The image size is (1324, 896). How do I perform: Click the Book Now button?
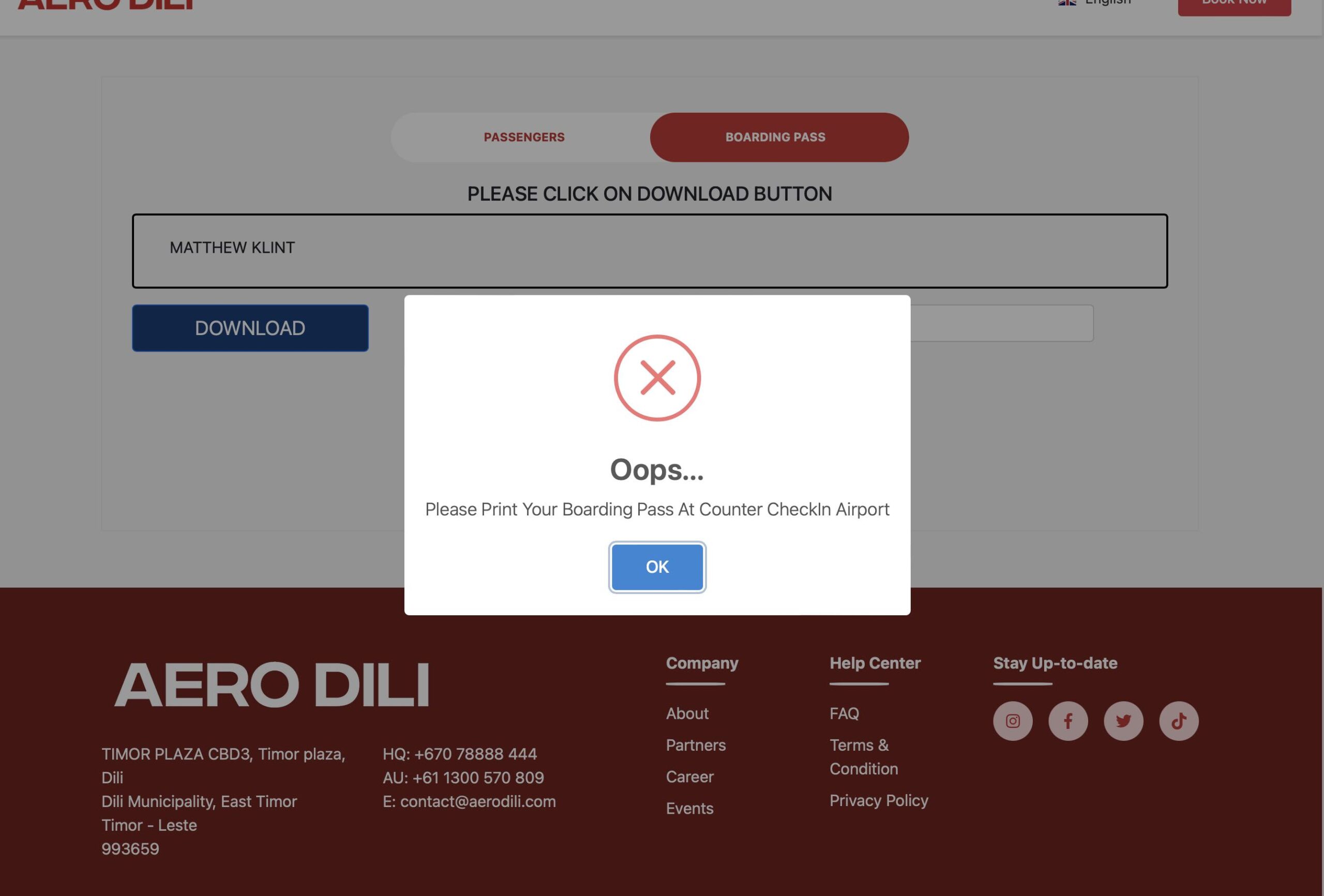coord(1235,5)
